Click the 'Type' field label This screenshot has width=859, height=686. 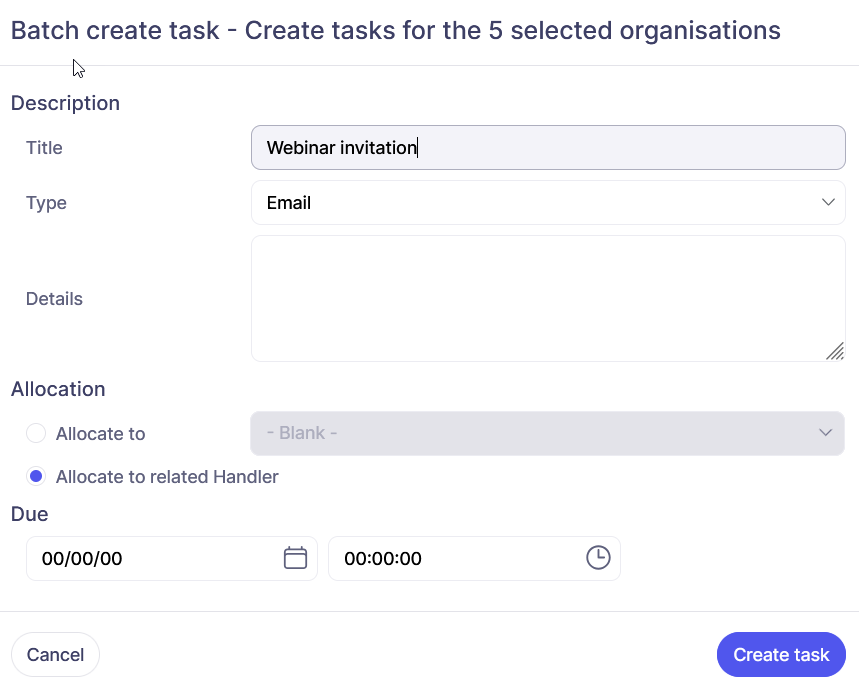click(46, 203)
